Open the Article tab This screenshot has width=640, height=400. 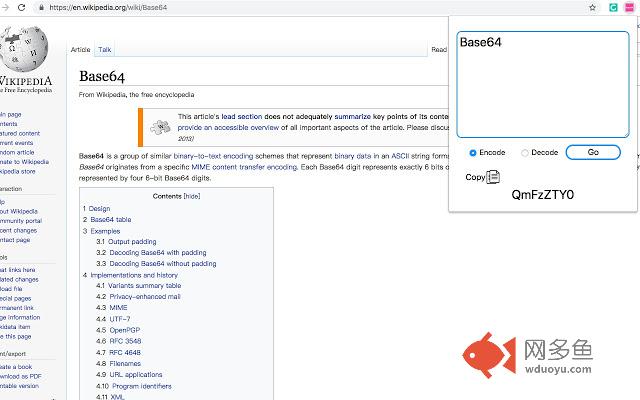[x=80, y=49]
